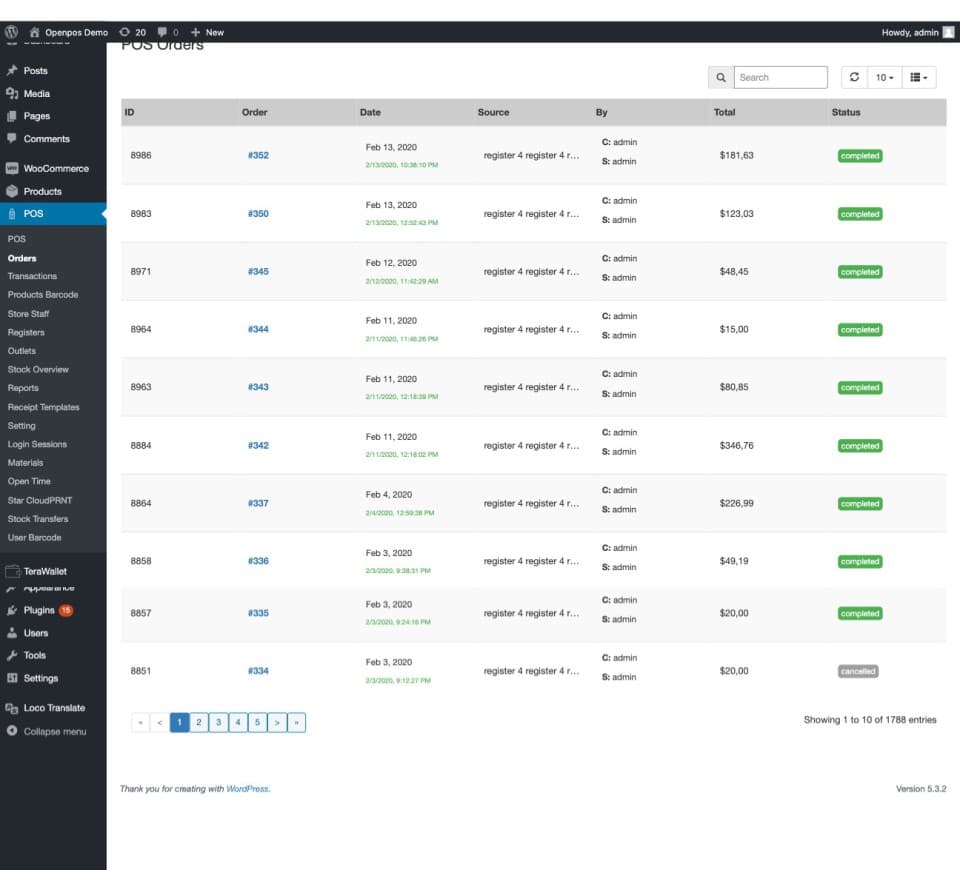This screenshot has width=960, height=870.
Task: Go to next page of orders
Action: pos(277,722)
